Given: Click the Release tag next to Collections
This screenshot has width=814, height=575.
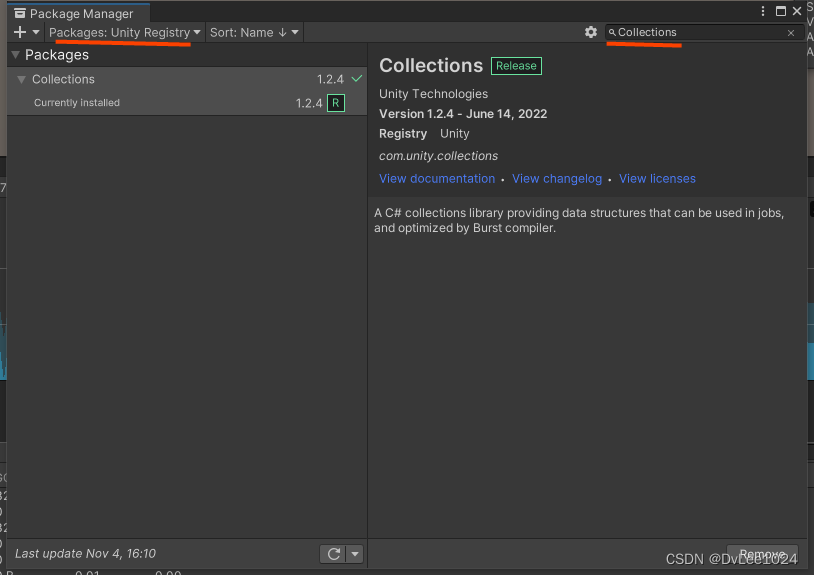Looking at the screenshot, I should 516,66.
